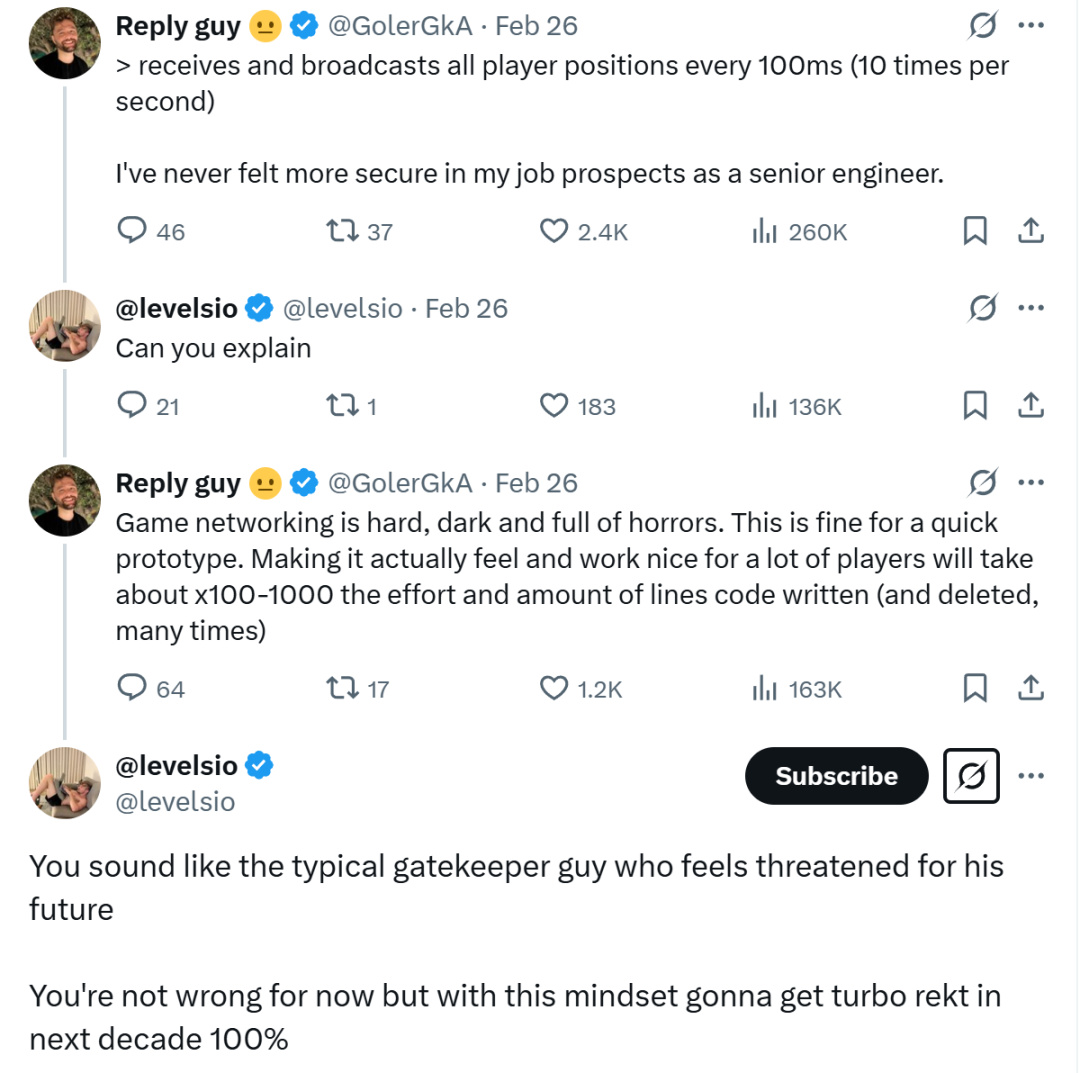Bookmark the 'Game networking is hard' tweet

[x=975, y=688]
